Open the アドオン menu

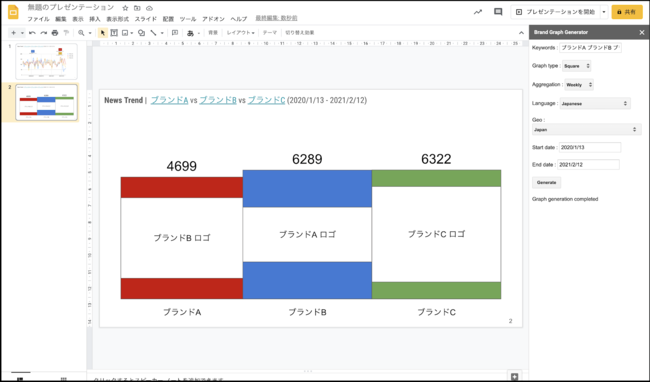pos(213,19)
